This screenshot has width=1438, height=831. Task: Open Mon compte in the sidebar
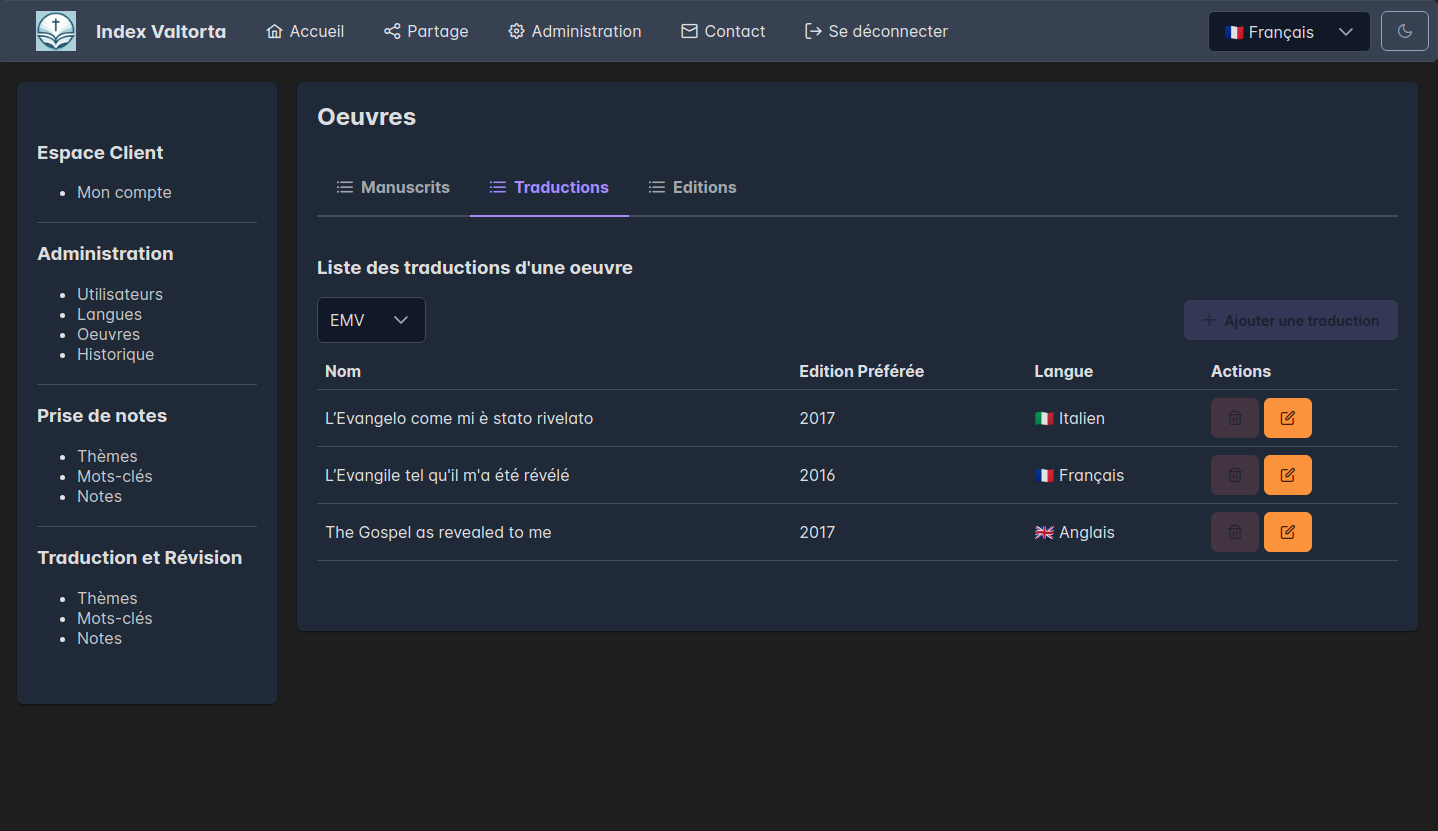point(124,192)
